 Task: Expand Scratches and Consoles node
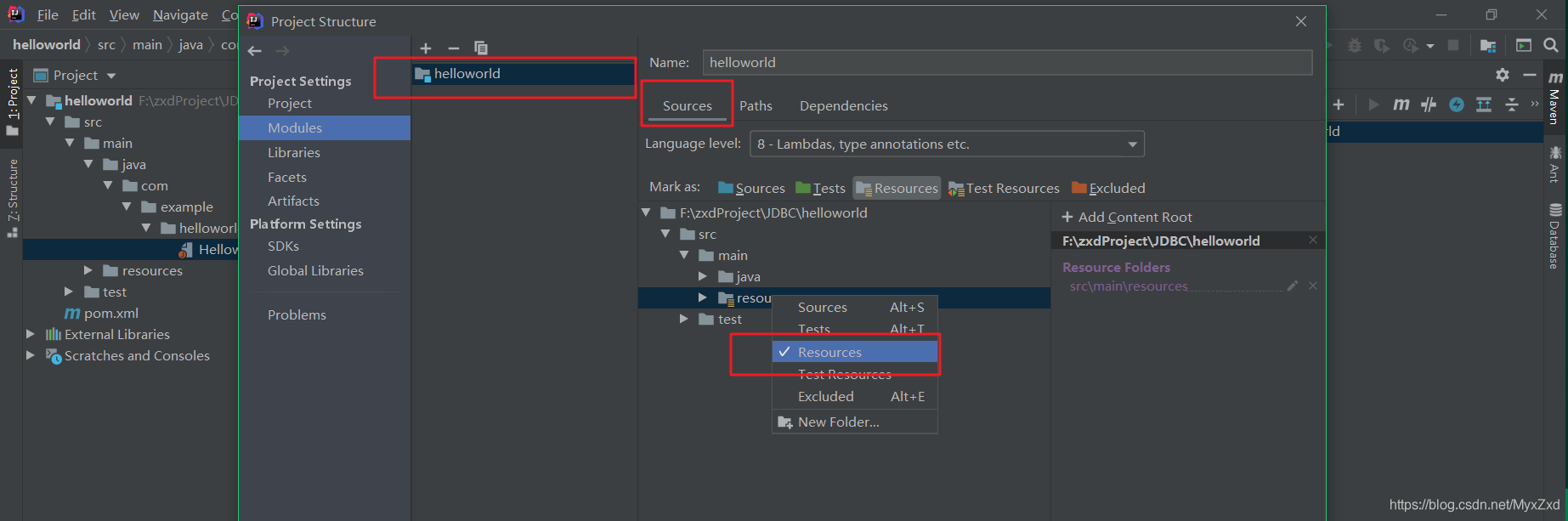click(31, 355)
